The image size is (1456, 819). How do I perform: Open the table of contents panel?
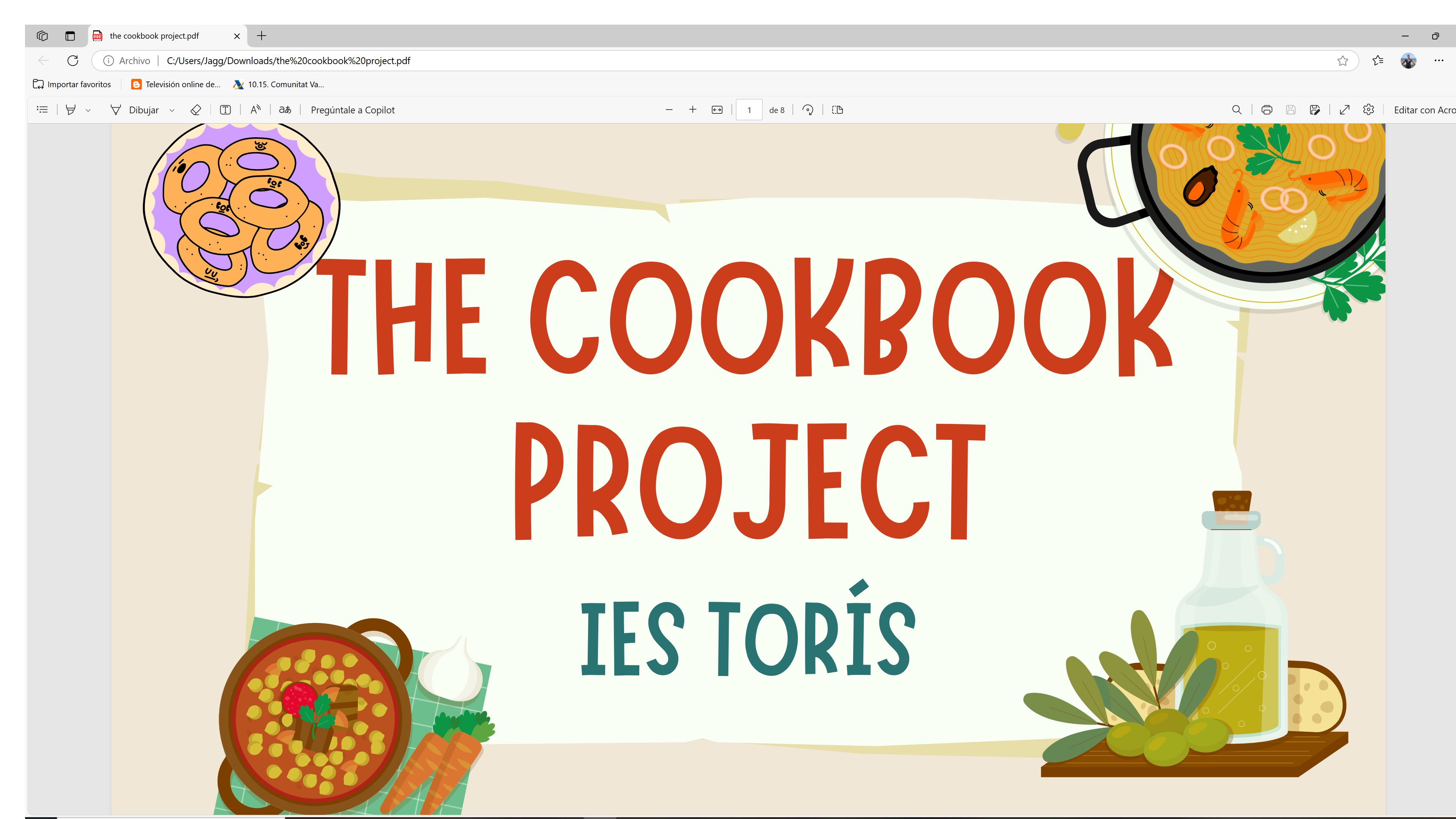click(42, 109)
